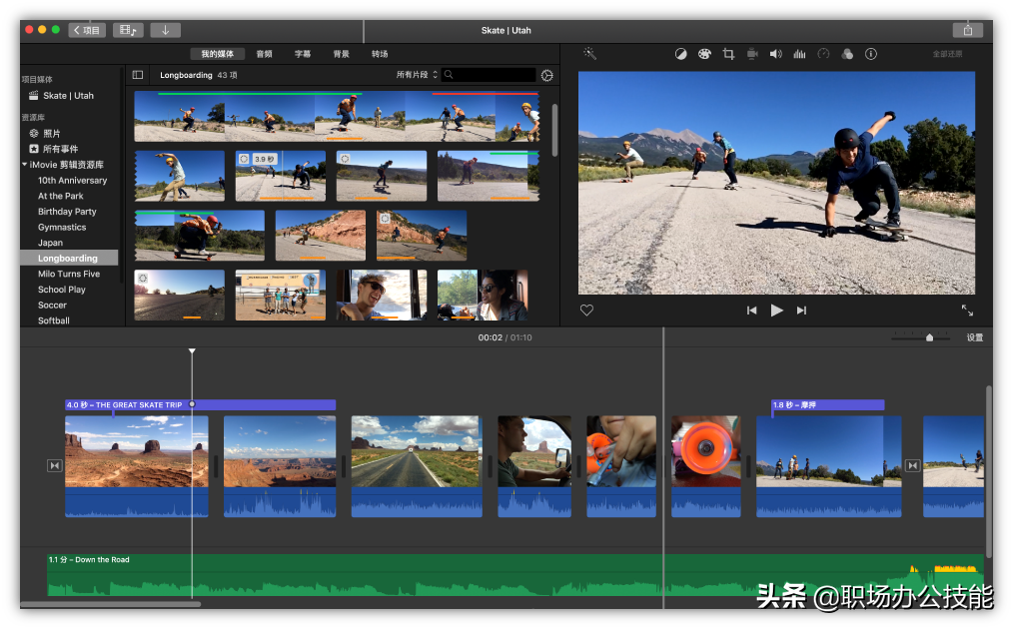Image resolution: width=1013 pixels, height=629 pixels.
Task: Open the color correction palette tool
Action: pyautogui.click(x=704, y=54)
